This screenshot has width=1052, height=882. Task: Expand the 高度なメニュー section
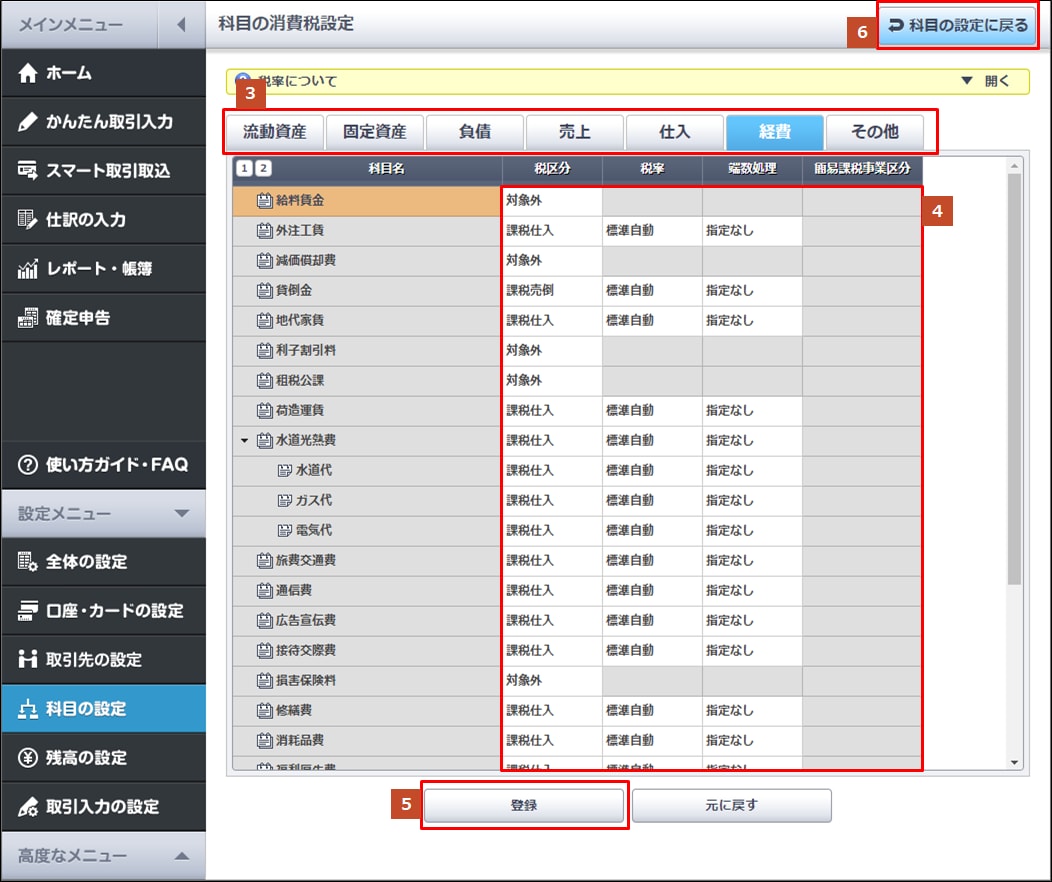click(181, 856)
